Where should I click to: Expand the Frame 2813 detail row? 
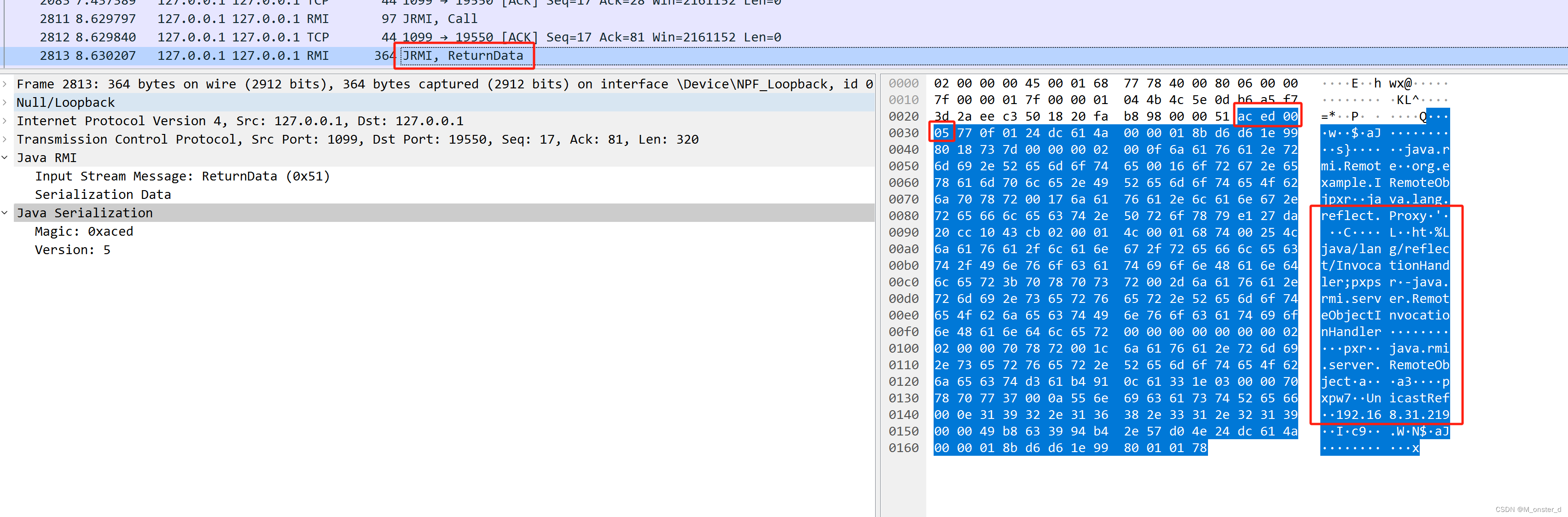pos(5,84)
